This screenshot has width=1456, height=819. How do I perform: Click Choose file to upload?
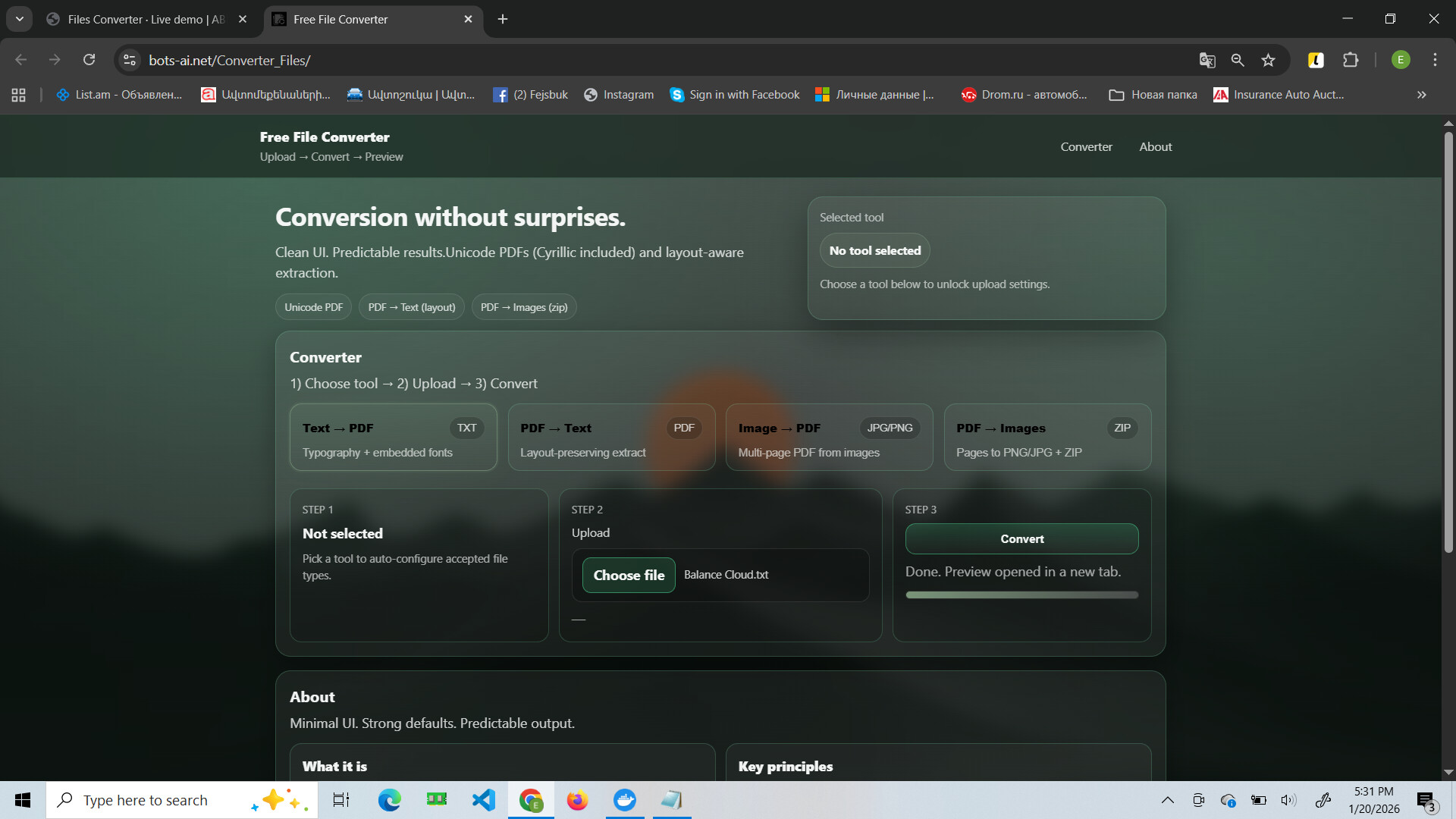pos(628,575)
